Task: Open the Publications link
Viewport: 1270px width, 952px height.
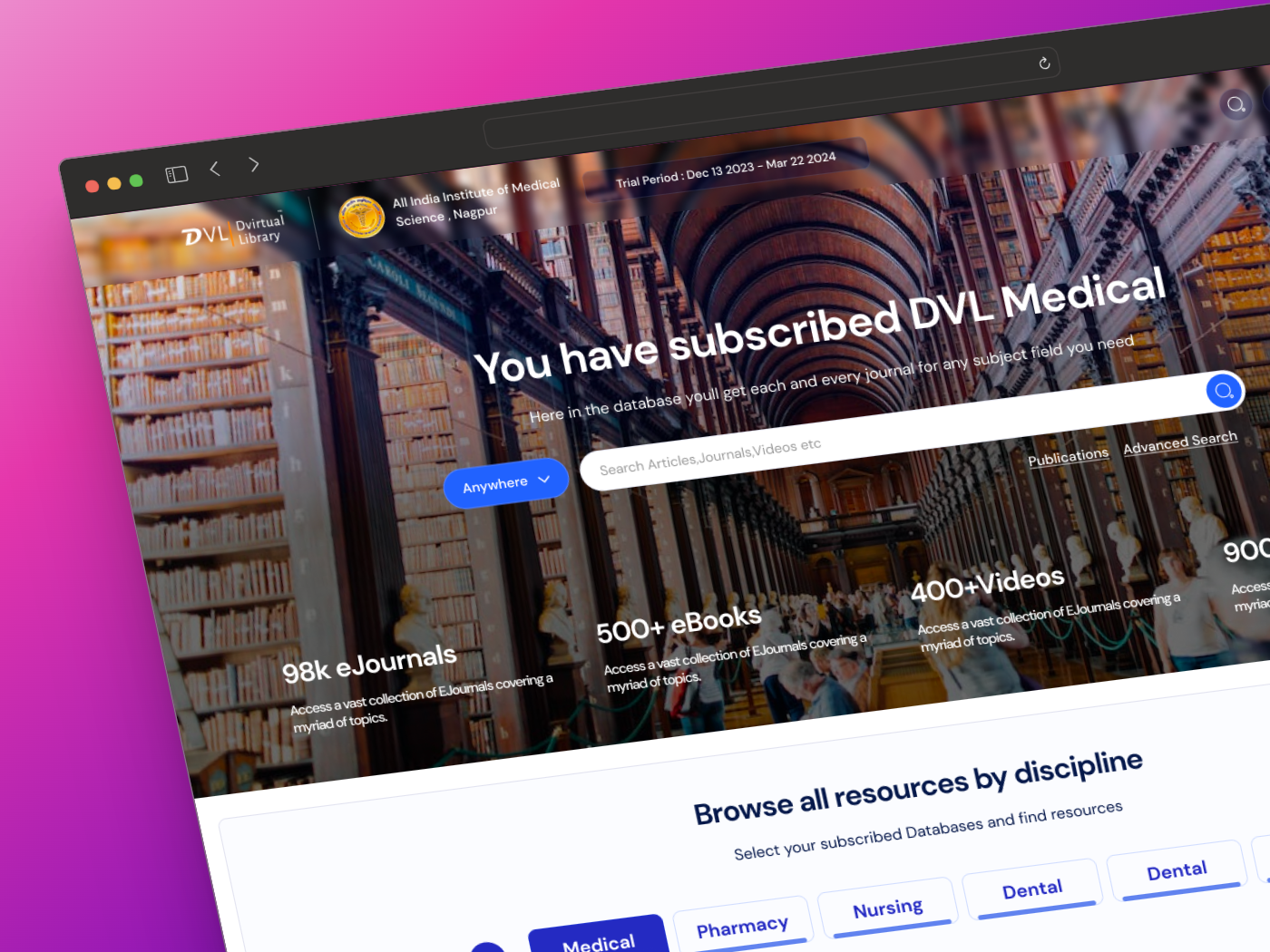Action: click(1068, 457)
